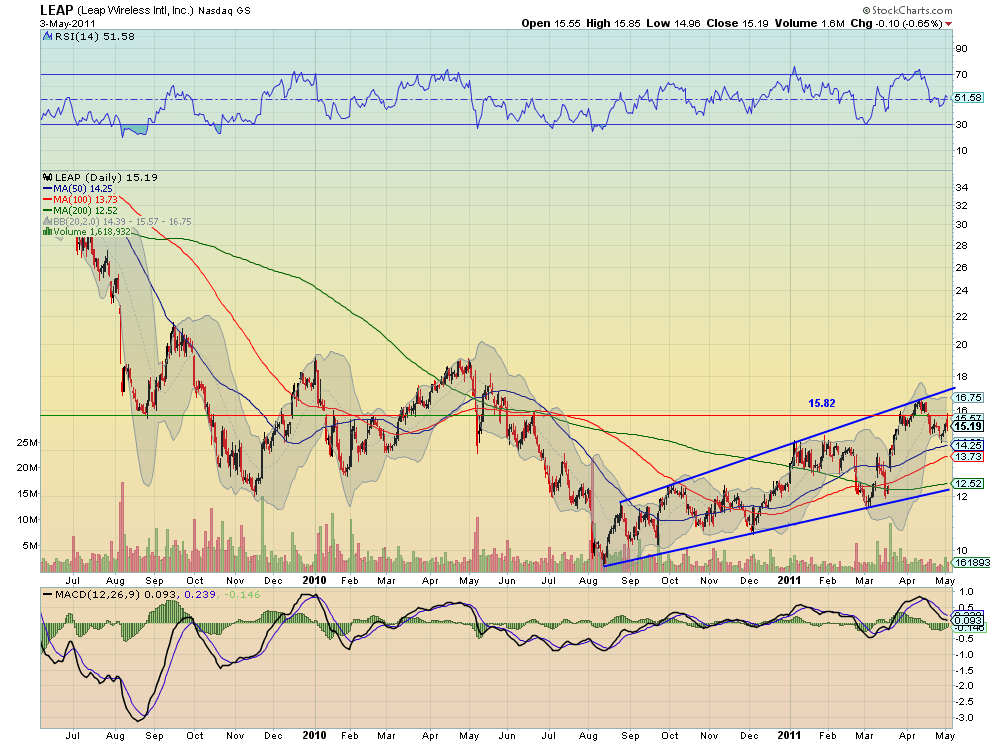Click the Chg -0.10 (-0.65%) value
990x744 pixels.
click(x=897, y=23)
